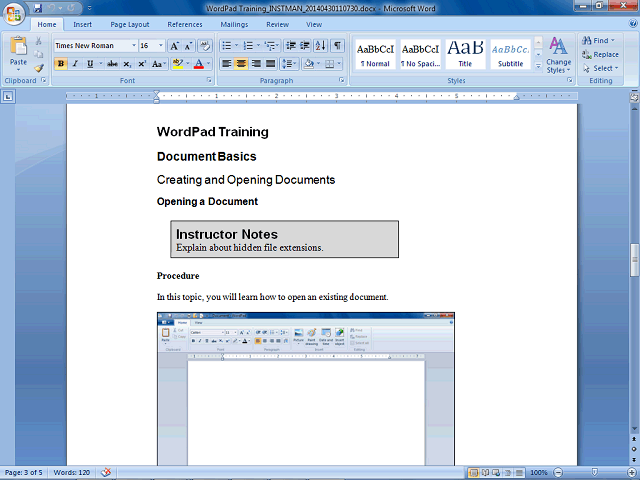This screenshot has width=640, height=480.
Task: Click the embedded WordPad screenshot image
Action: 306,389
